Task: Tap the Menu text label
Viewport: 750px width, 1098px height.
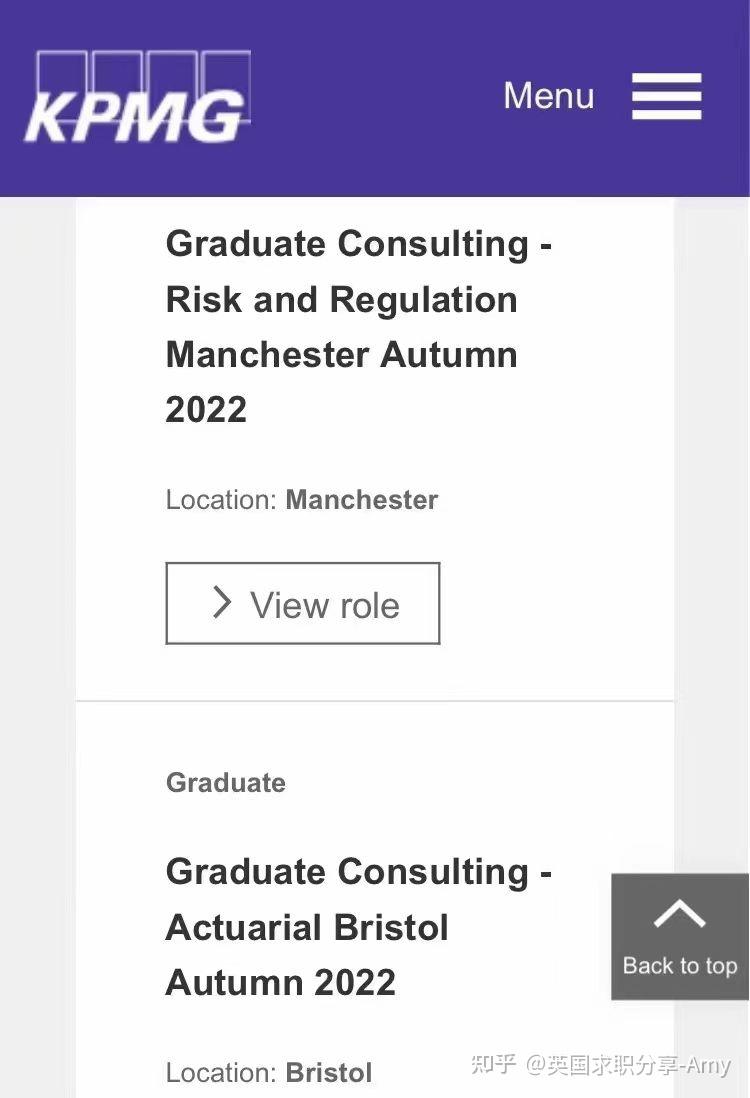Action: pos(548,96)
